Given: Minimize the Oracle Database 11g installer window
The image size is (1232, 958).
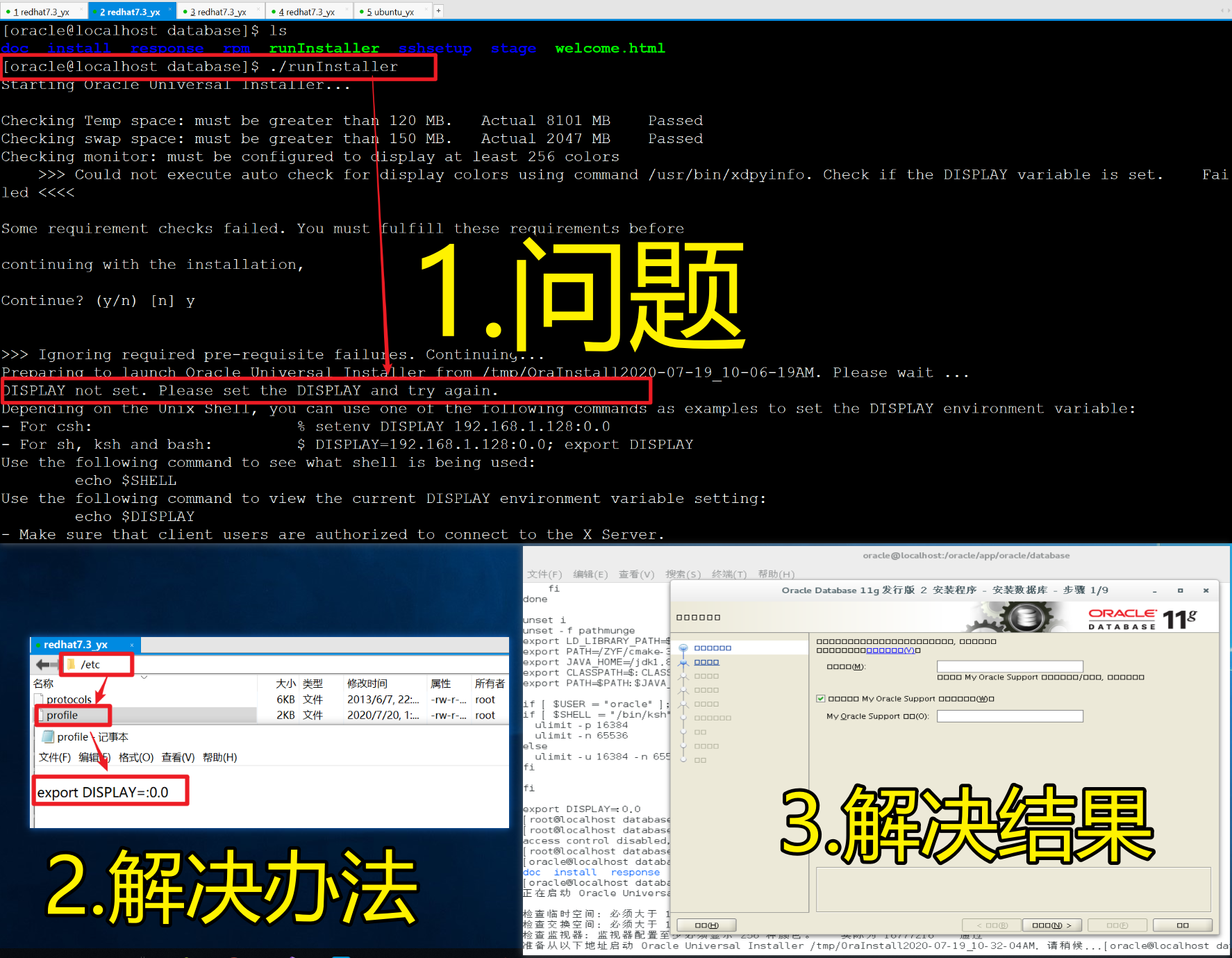Looking at the screenshot, I should tap(1155, 591).
